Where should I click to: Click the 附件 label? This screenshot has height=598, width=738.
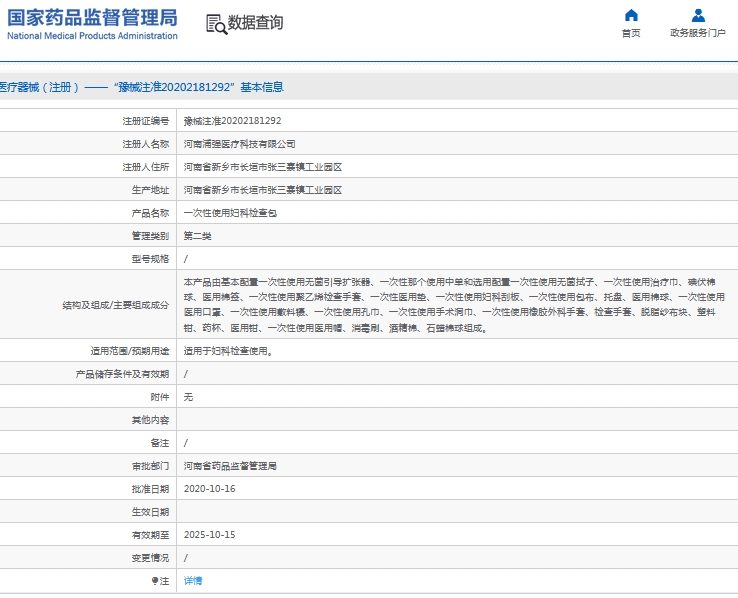click(160, 397)
